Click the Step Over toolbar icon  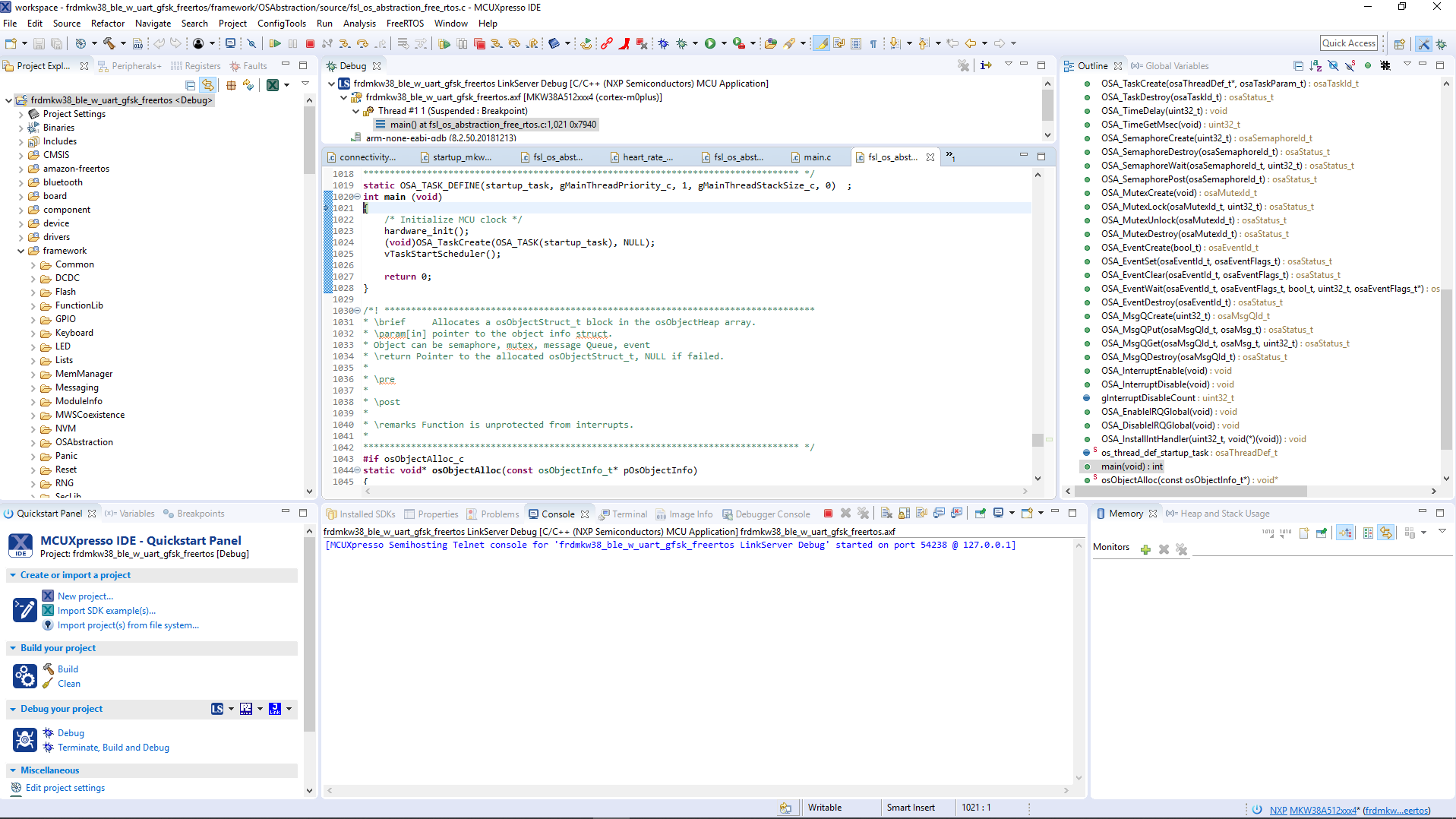pos(362,44)
